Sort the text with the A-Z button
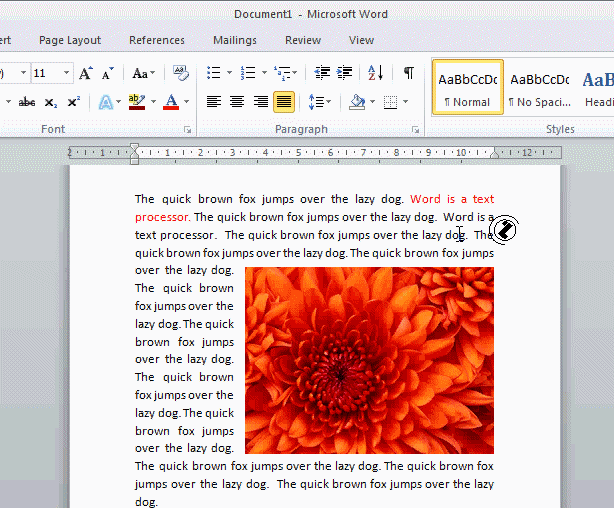614x508 pixels. coord(376,73)
